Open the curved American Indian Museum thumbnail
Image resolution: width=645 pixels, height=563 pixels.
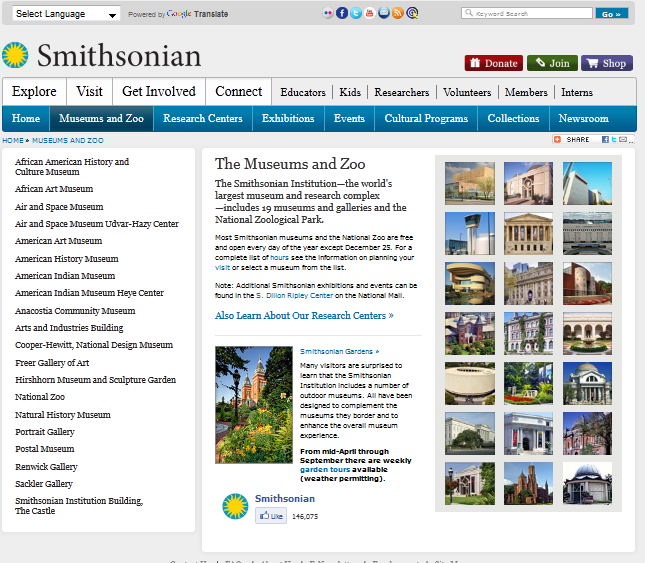coord(470,283)
